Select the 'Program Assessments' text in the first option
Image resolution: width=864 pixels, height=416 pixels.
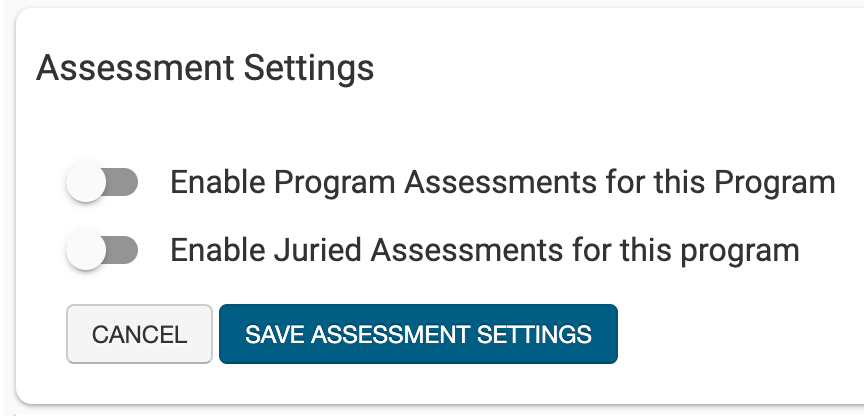point(413,183)
